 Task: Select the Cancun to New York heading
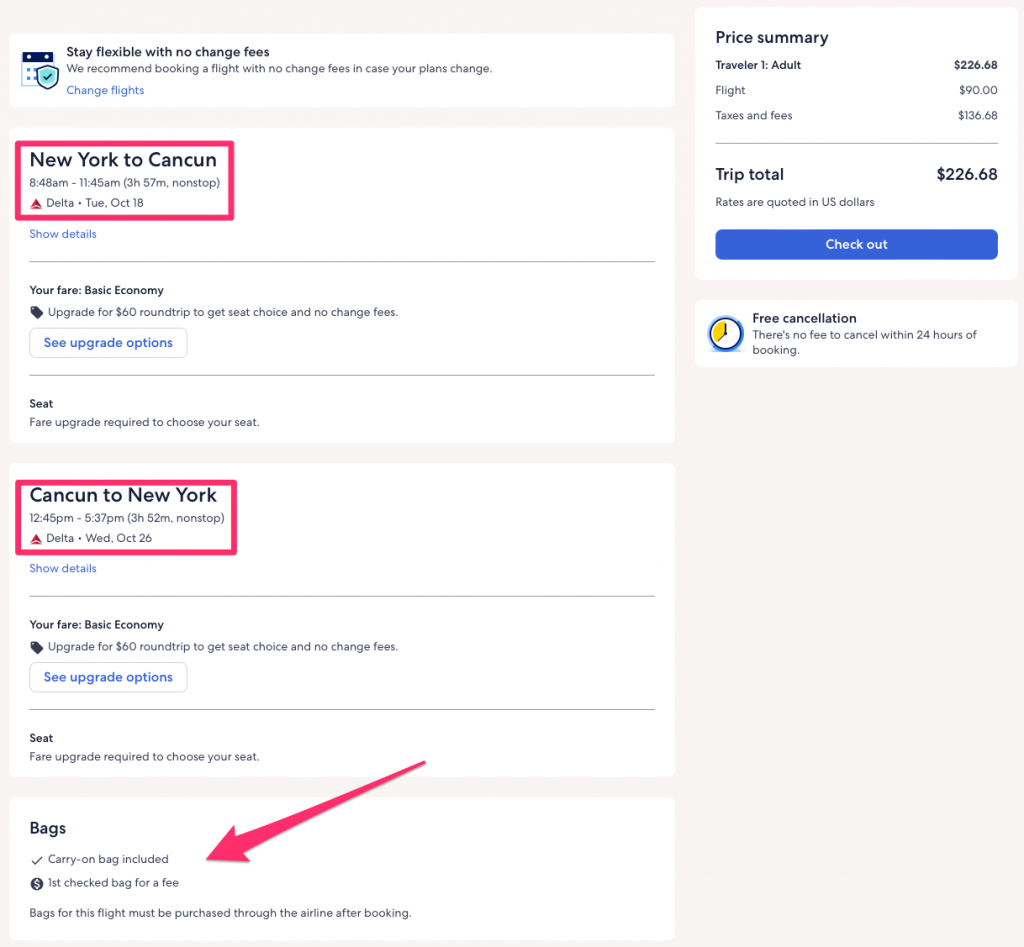click(123, 495)
